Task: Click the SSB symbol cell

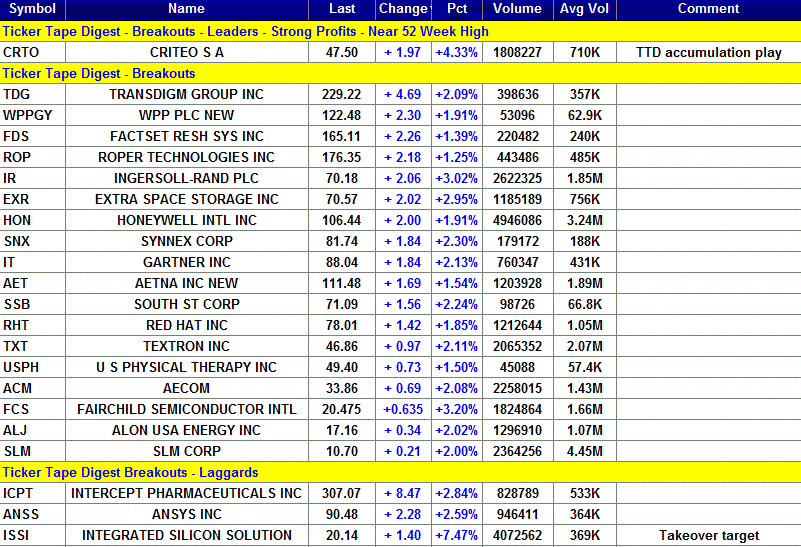Action: [32, 304]
